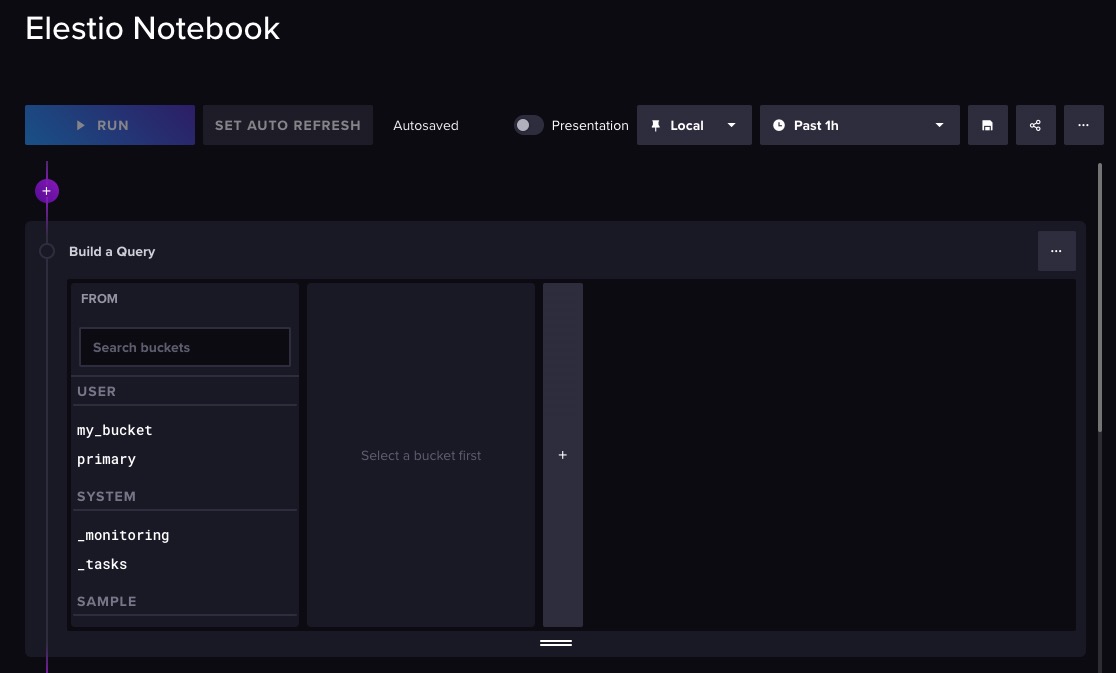Click the pin icon in the Local selector
This screenshot has width=1116, height=673.
(x=655, y=125)
